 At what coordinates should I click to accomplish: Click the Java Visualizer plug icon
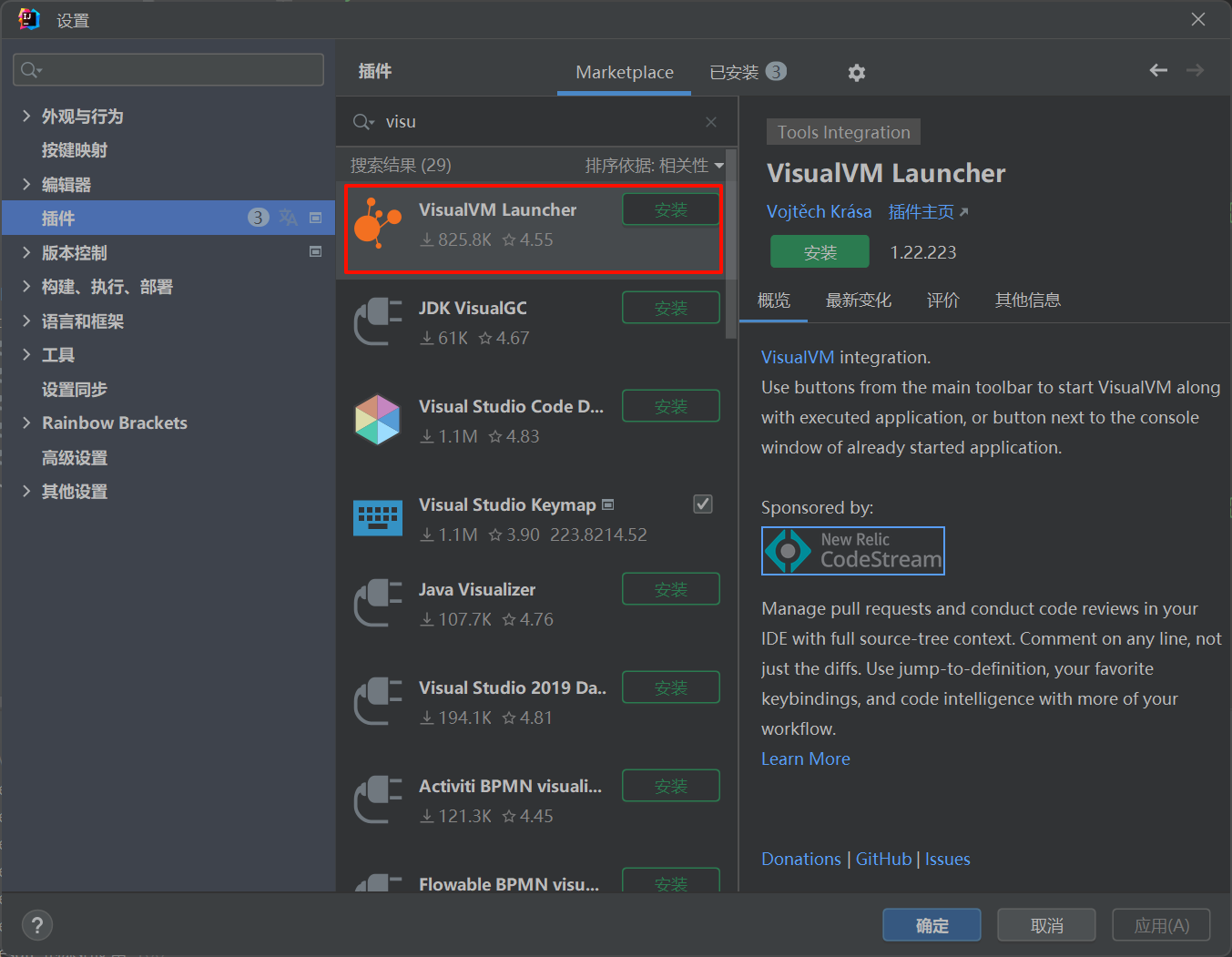pos(377,603)
